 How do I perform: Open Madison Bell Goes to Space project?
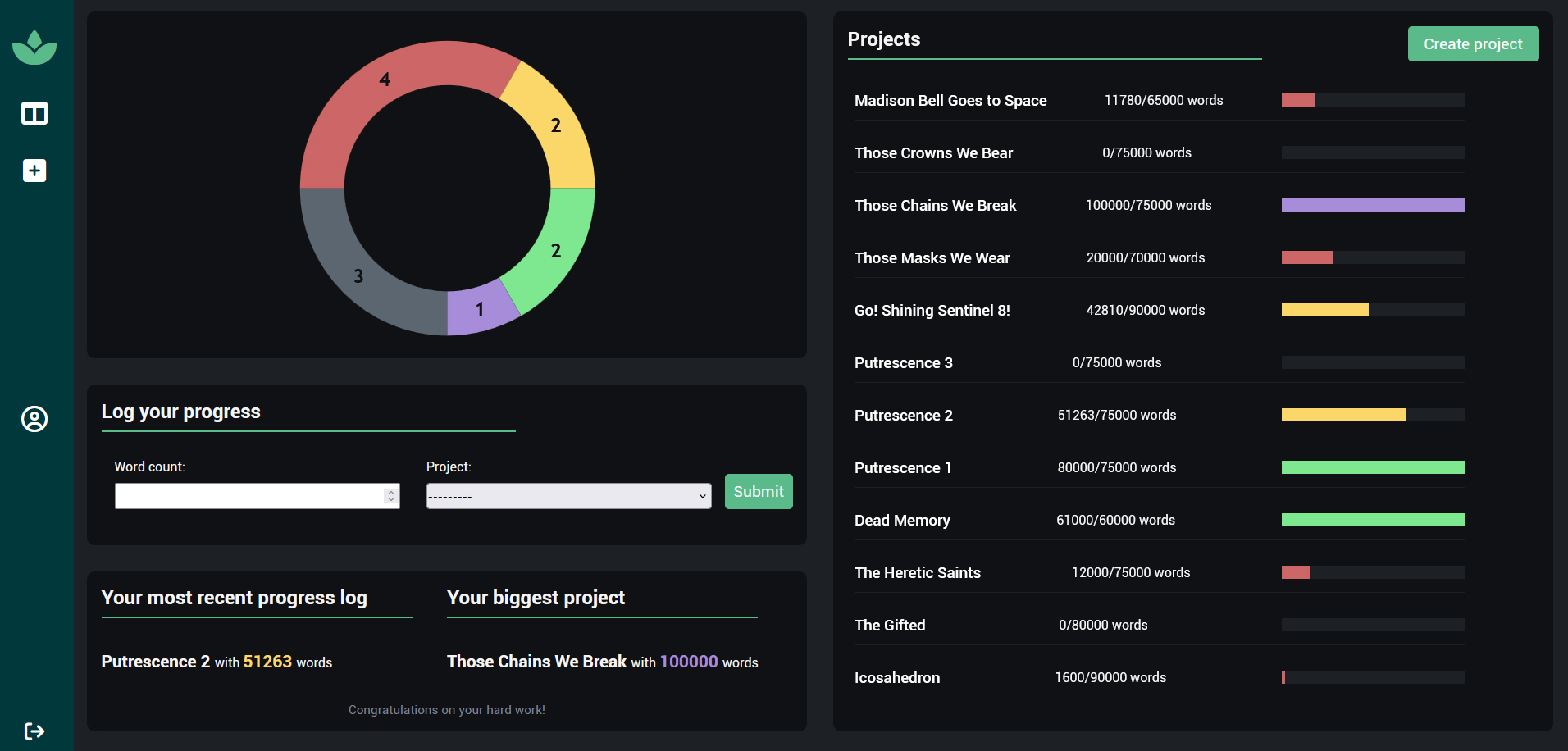[x=950, y=101]
